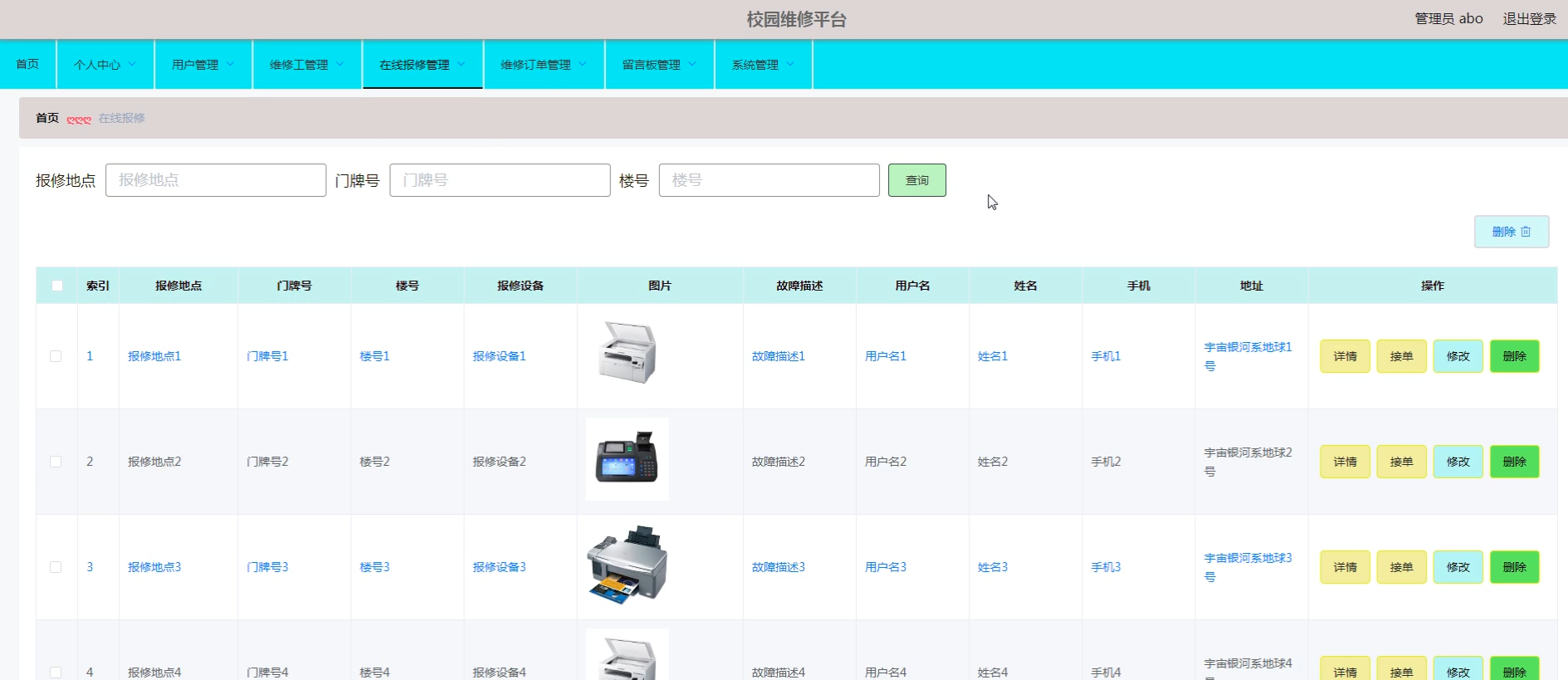1568x680 pixels.
Task: Open the POS terminal image in row 2
Action: [628, 459]
